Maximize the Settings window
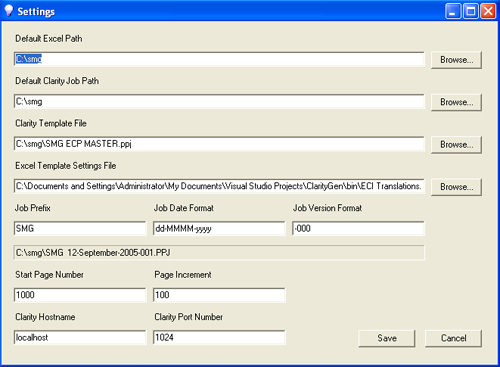 [x=471, y=11]
